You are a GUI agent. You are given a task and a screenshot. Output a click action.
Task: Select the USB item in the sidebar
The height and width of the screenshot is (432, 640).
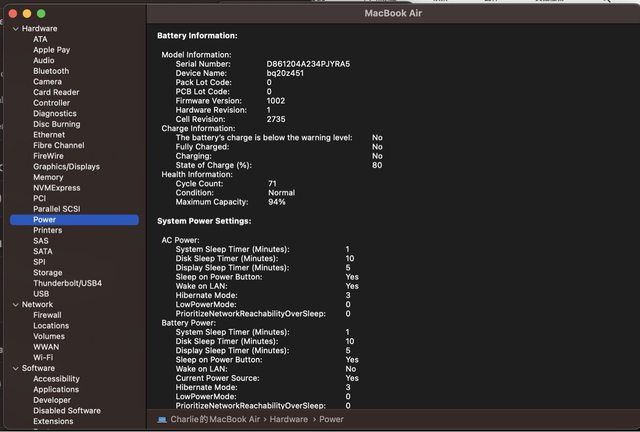41,294
